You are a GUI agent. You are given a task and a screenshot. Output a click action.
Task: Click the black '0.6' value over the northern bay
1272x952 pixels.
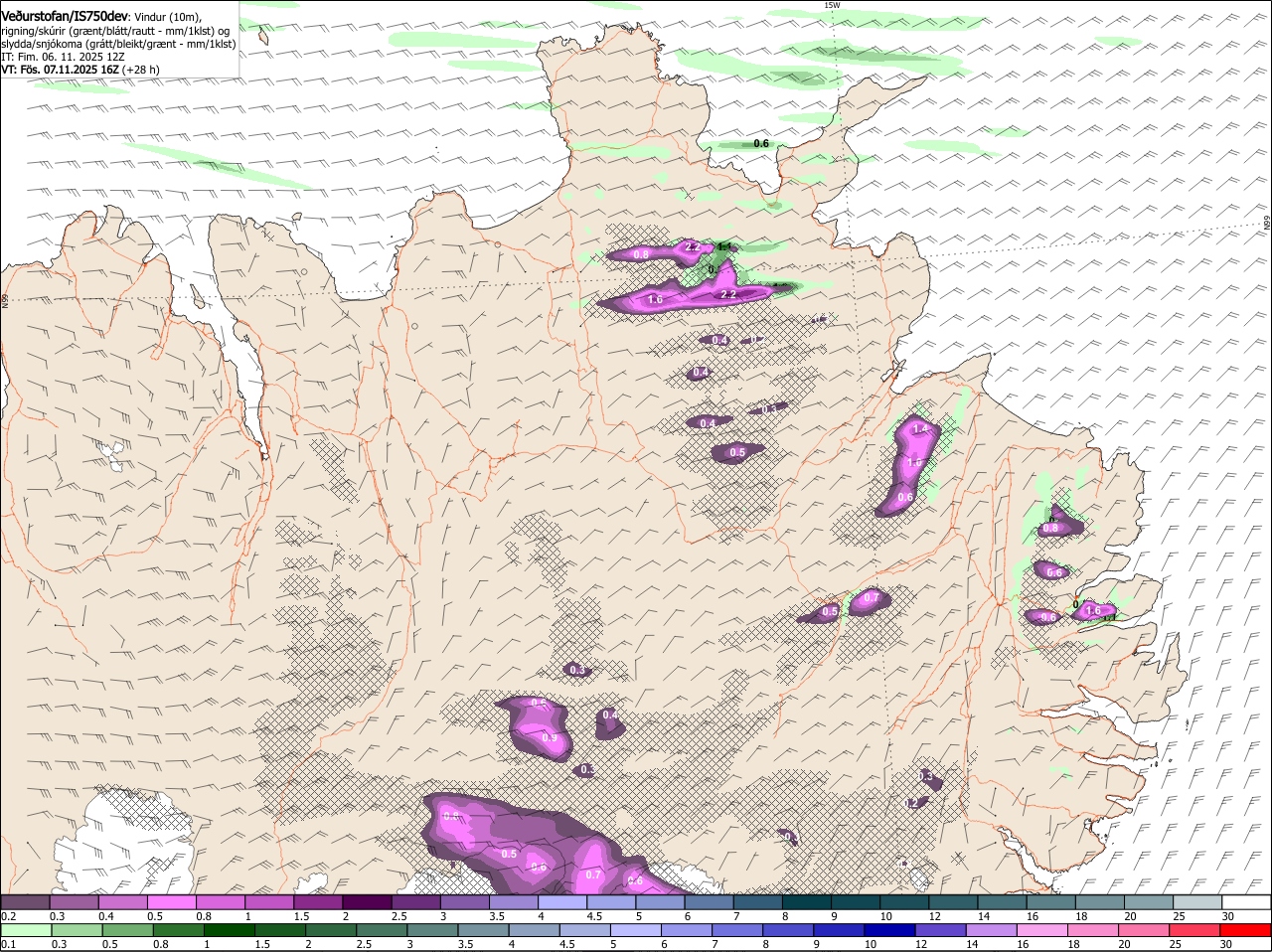(x=761, y=144)
